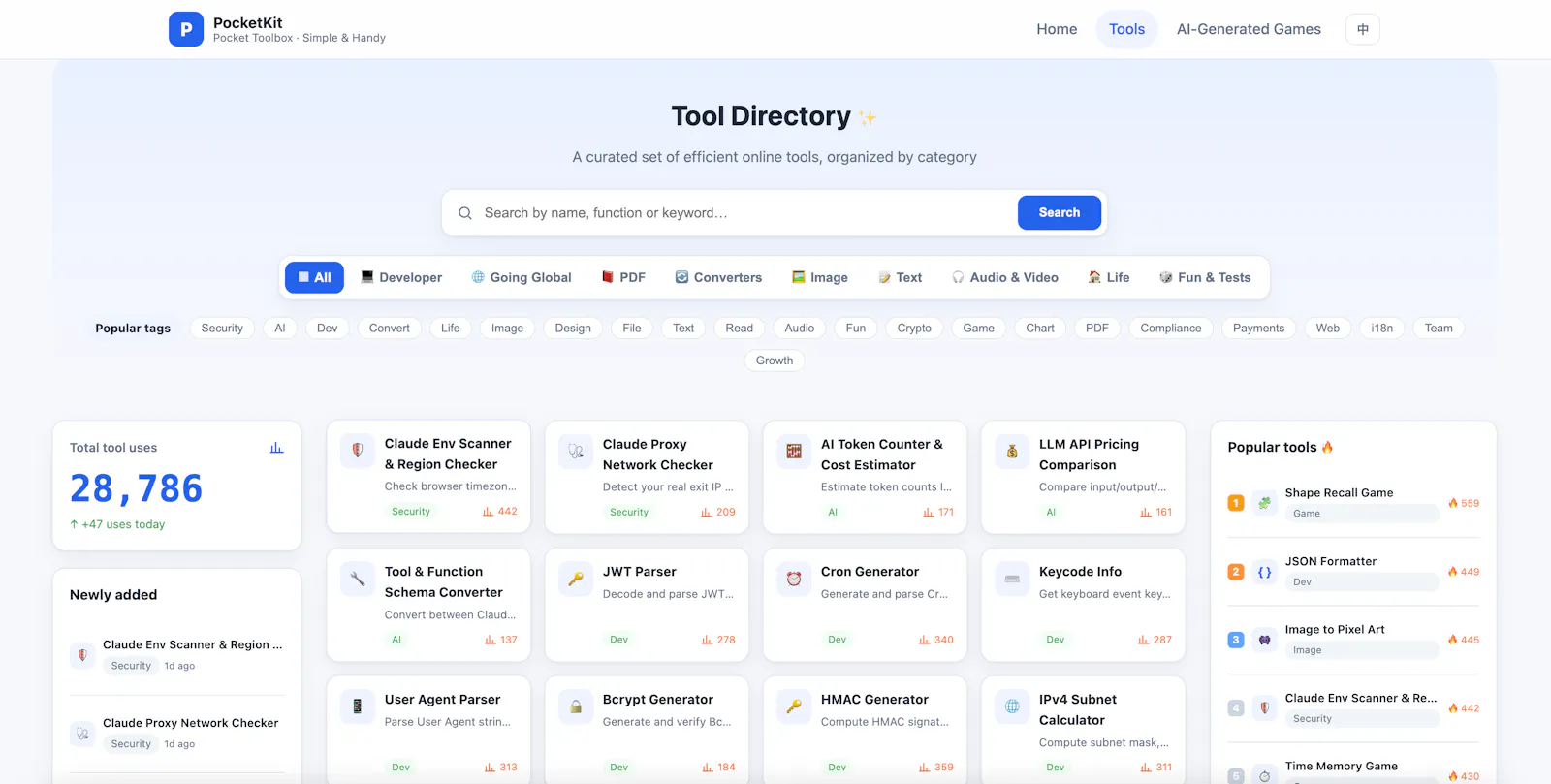This screenshot has width=1551, height=784.
Task: Filter by the Security popular tag
Action: [222, 328]
